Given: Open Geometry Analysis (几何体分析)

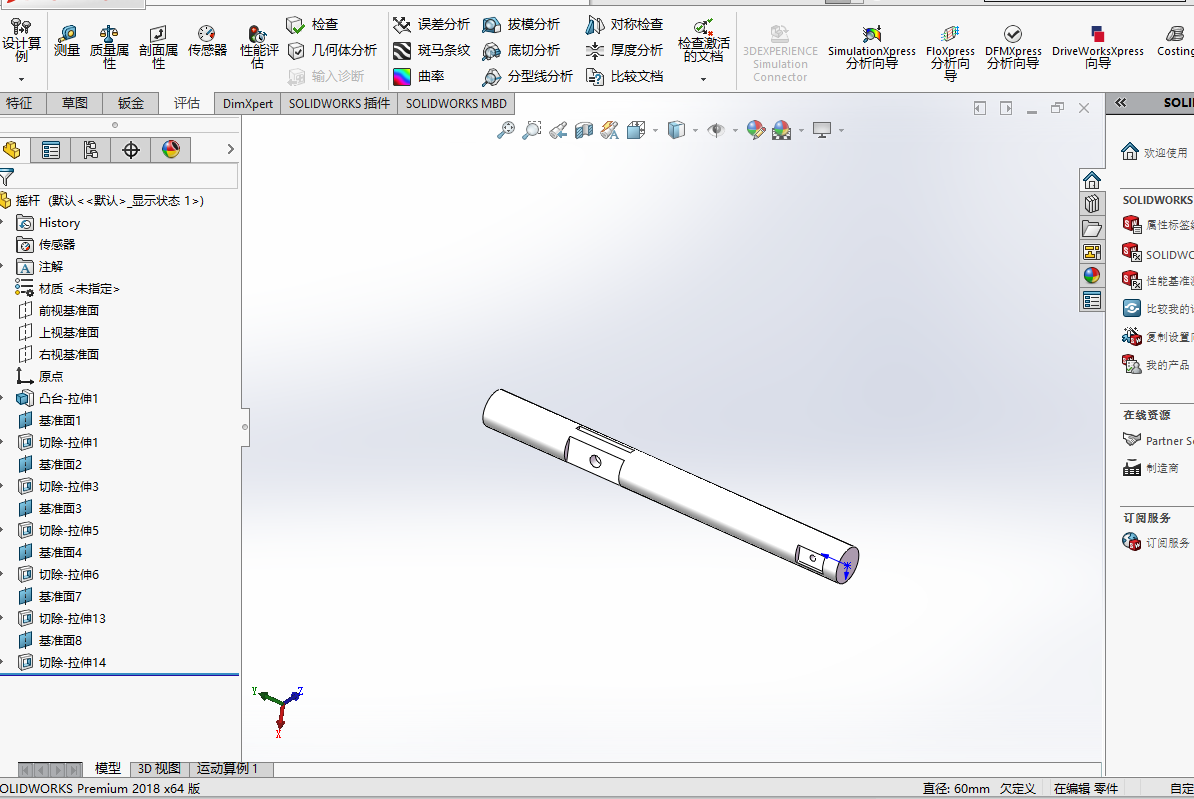Looking at the screenshot, I should pos(332,50).
